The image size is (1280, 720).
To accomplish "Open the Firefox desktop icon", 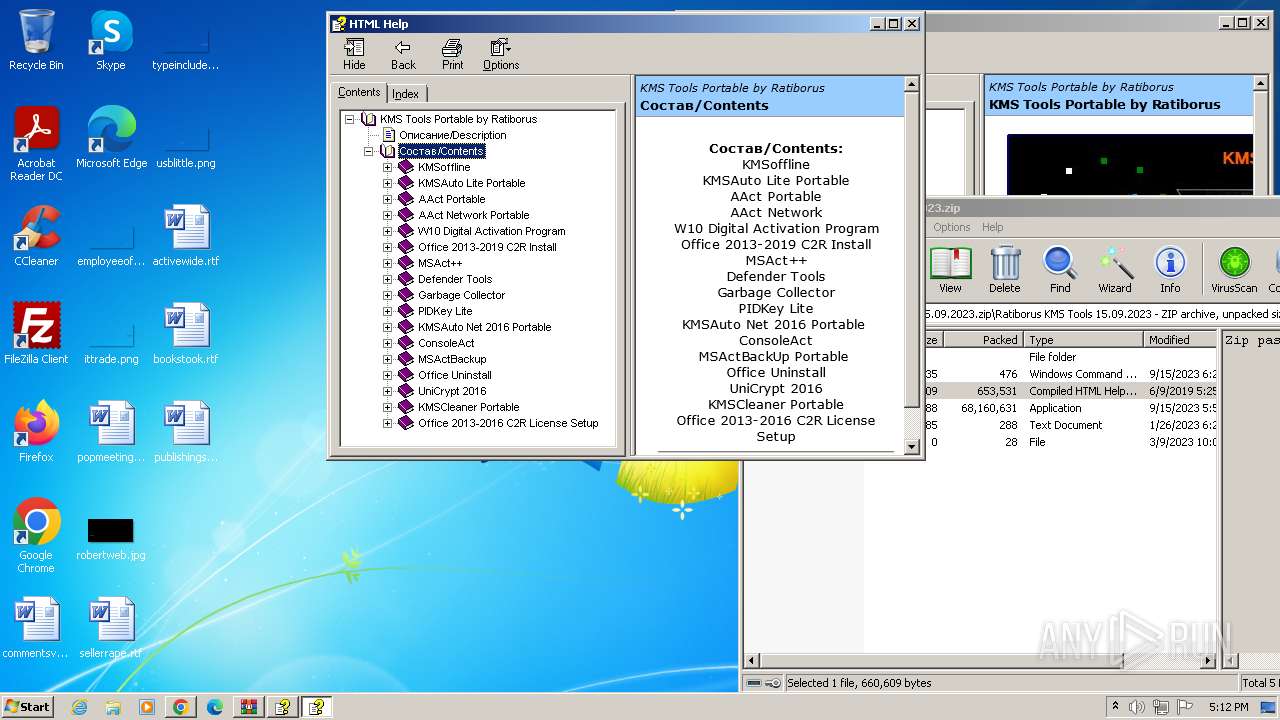I will [36, 432].
